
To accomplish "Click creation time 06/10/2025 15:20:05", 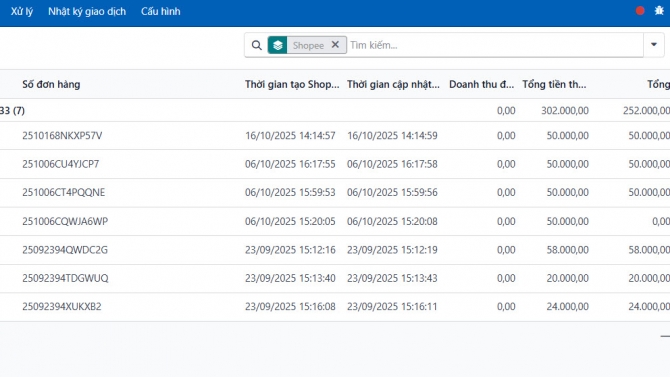I will [290, 221].
